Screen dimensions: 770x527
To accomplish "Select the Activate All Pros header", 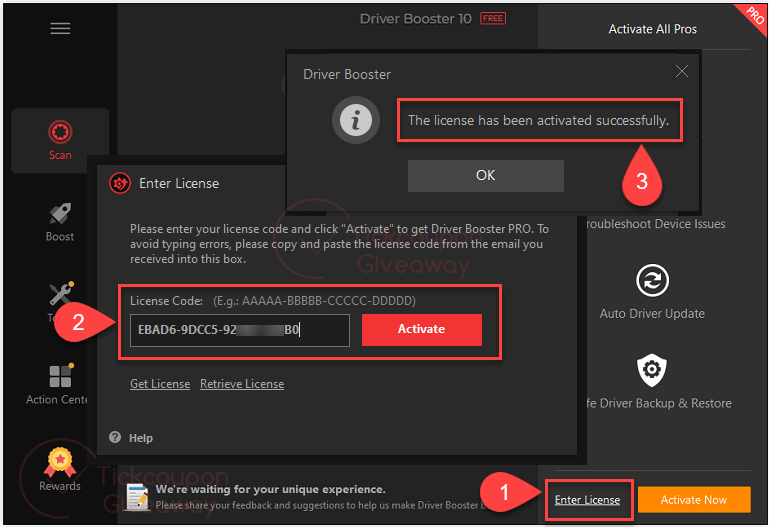I will coord(652,29).
